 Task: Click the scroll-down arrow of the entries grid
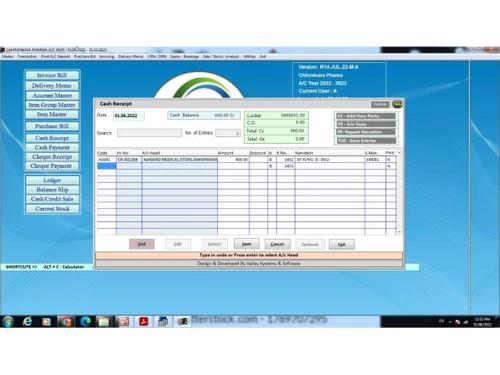coord(399,232)
